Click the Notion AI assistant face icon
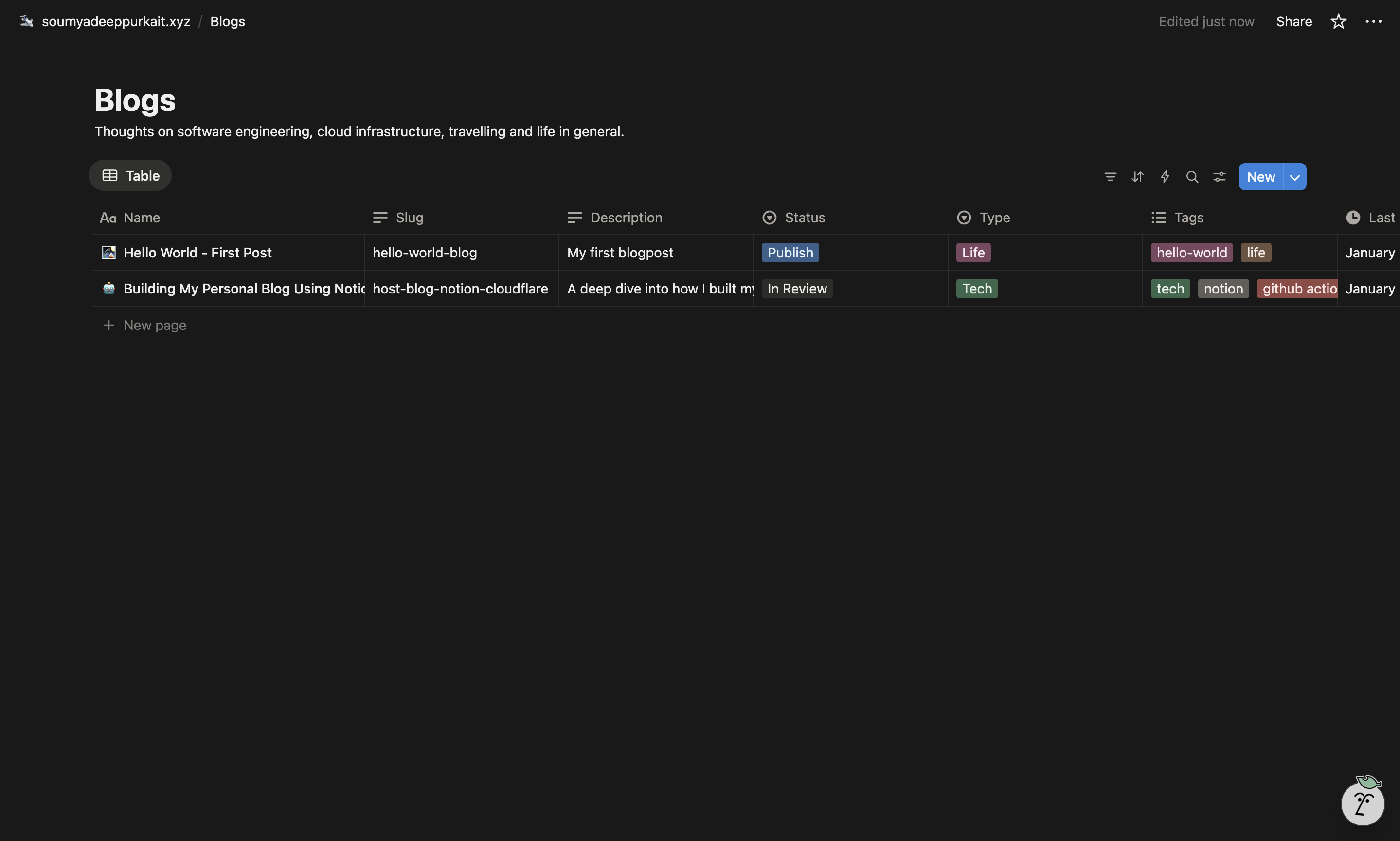 click(x=1362, y=803)
